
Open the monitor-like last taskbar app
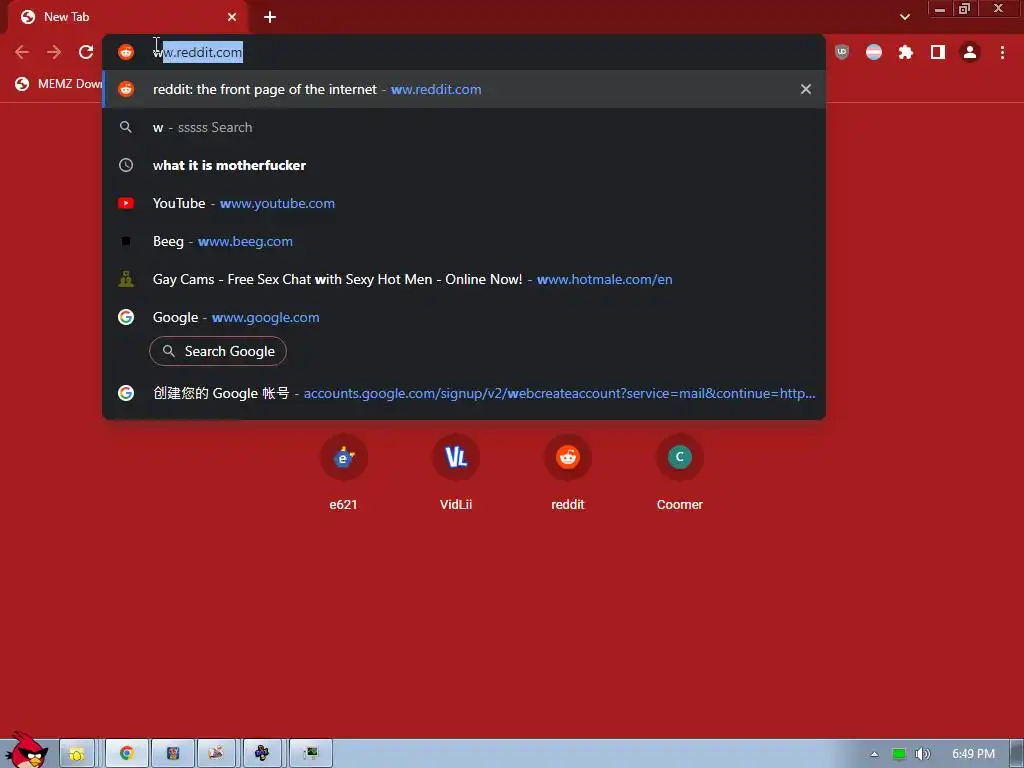click(311, 754)
